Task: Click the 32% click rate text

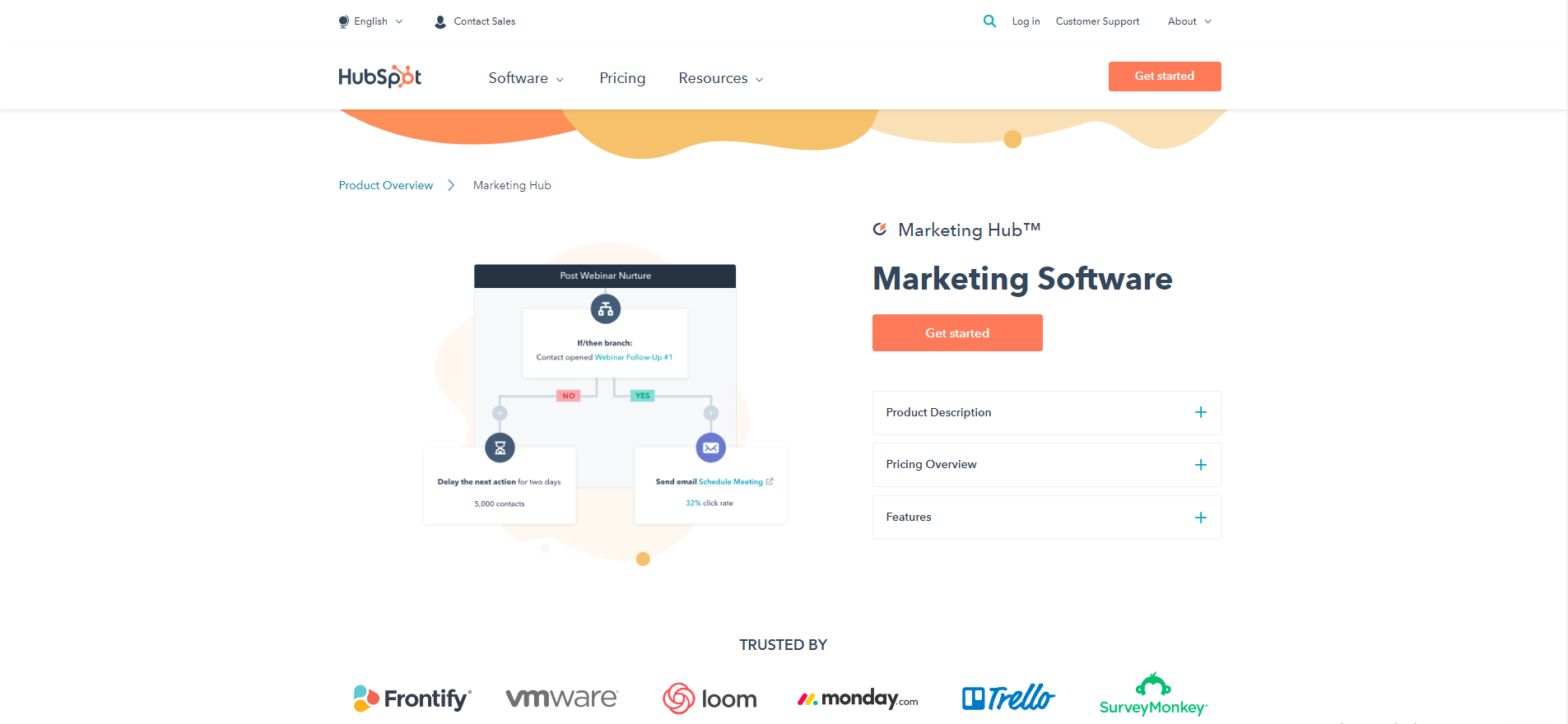Action: pos(710,503)
